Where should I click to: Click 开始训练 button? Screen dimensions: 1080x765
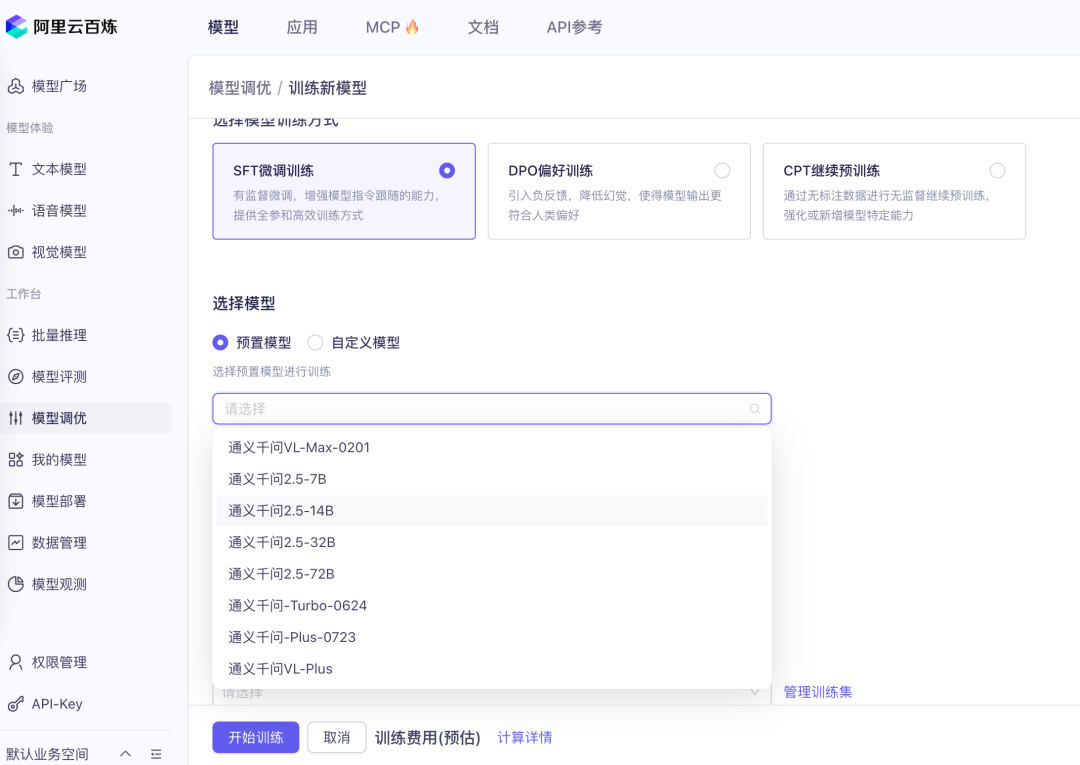pyautogui.click(x=256, y=737)
